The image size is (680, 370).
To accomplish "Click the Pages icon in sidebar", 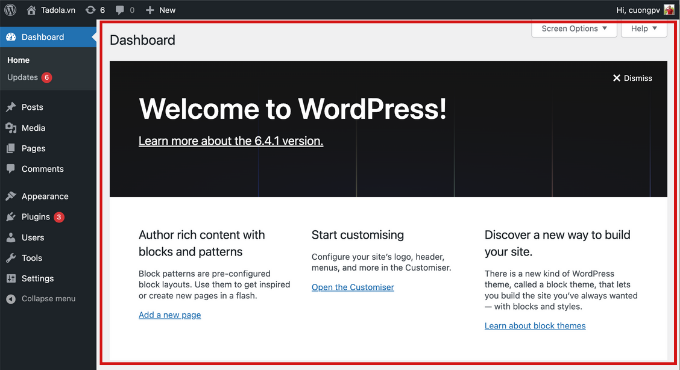I will click(x=11, y=148).
